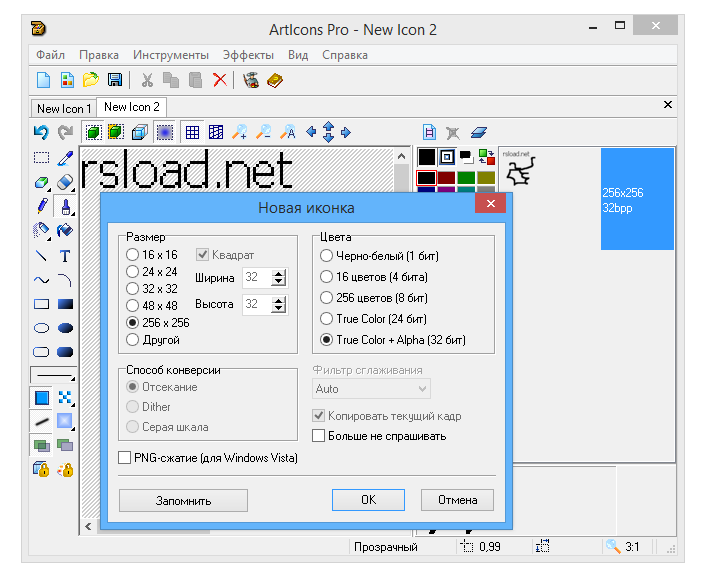Screen dimensions: 702x586
Task: Select the empty ellipse tool
Action: [42, 328]
